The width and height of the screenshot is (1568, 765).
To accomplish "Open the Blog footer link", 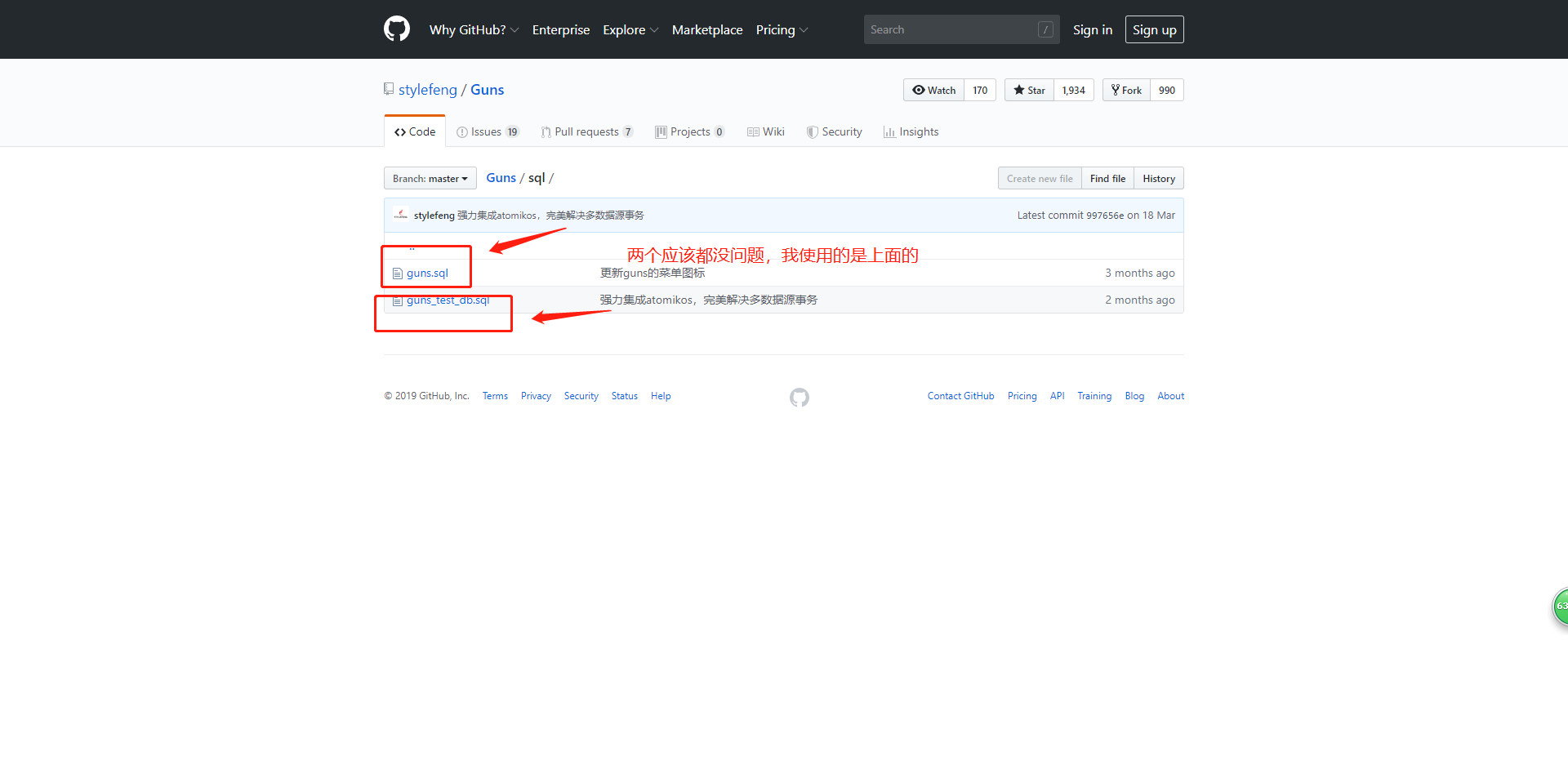I will (1134, 396).
